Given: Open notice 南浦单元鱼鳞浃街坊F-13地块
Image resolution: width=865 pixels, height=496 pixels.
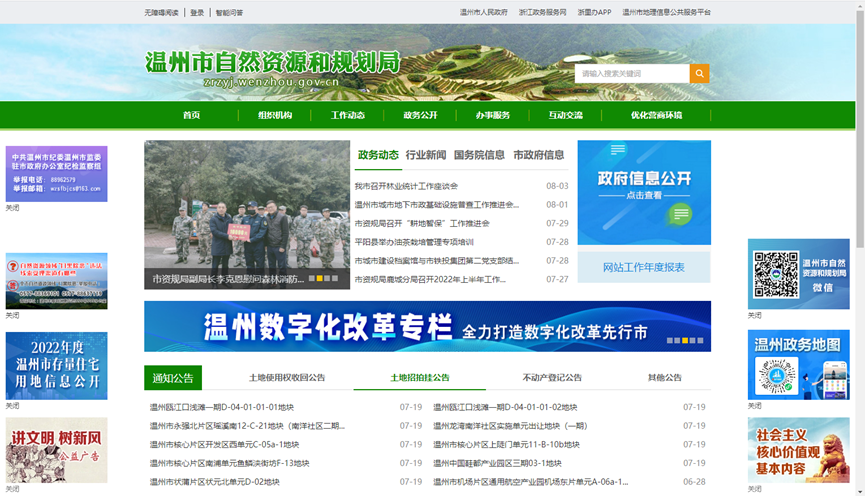Looking at the screenshot, I should [x=229, y=463].
